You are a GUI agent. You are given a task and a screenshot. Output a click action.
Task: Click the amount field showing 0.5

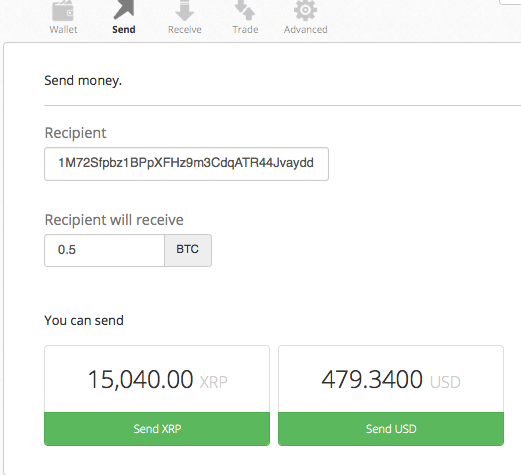click(x=104, y=250)
